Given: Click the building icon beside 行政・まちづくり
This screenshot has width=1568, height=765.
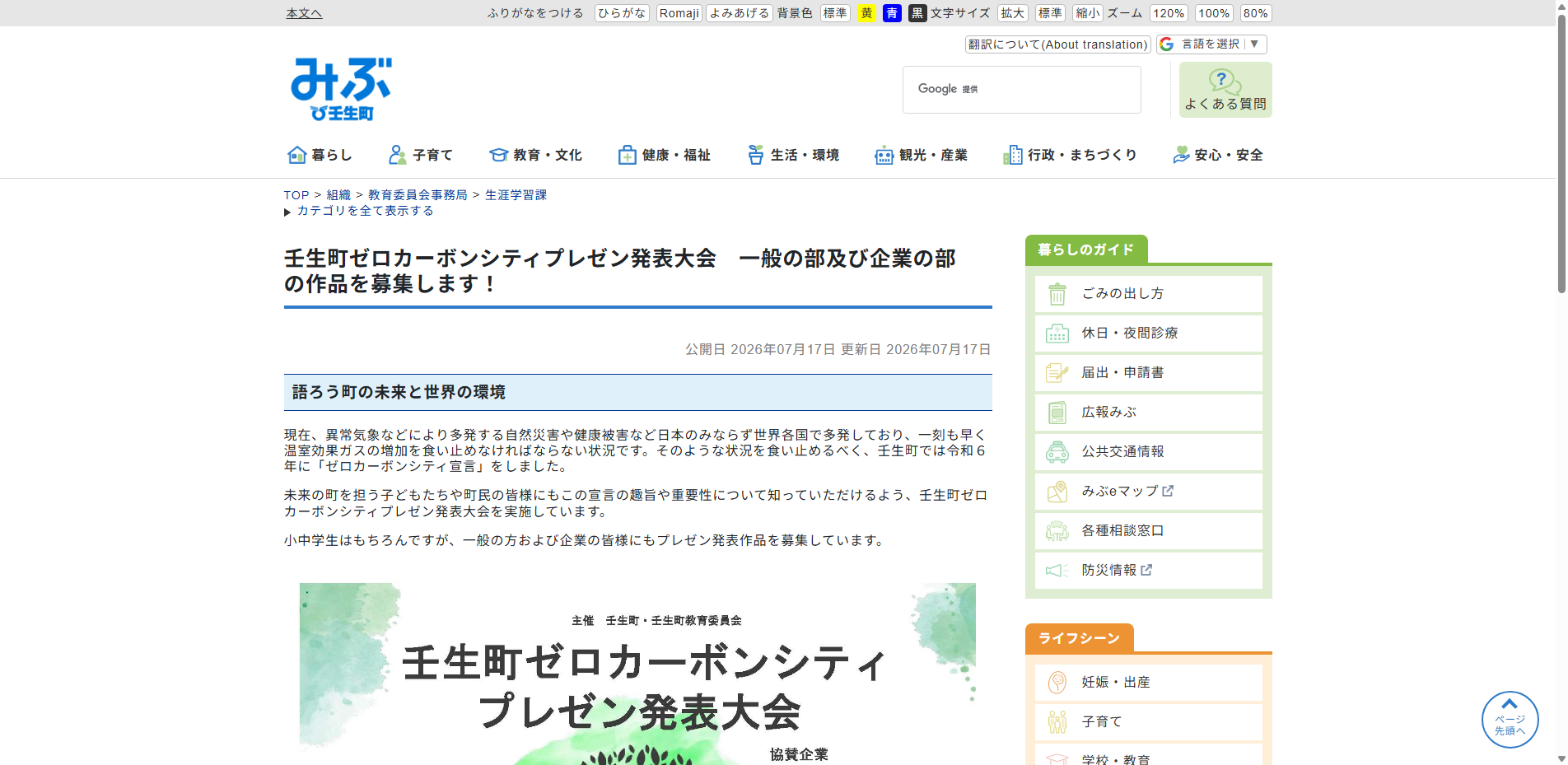Looking at the screenshot, I should (1012, 155).
